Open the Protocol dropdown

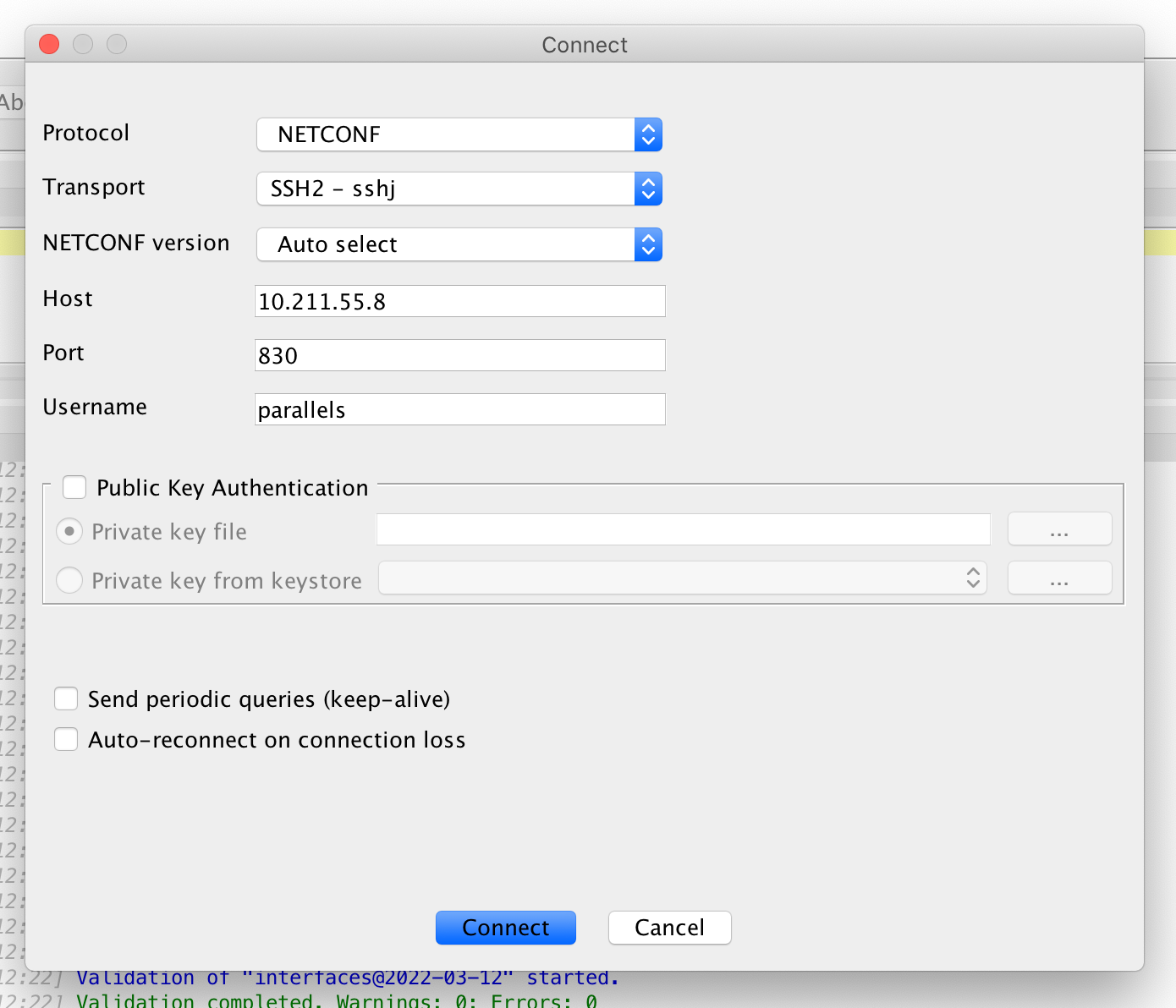(x=459, y=134)
